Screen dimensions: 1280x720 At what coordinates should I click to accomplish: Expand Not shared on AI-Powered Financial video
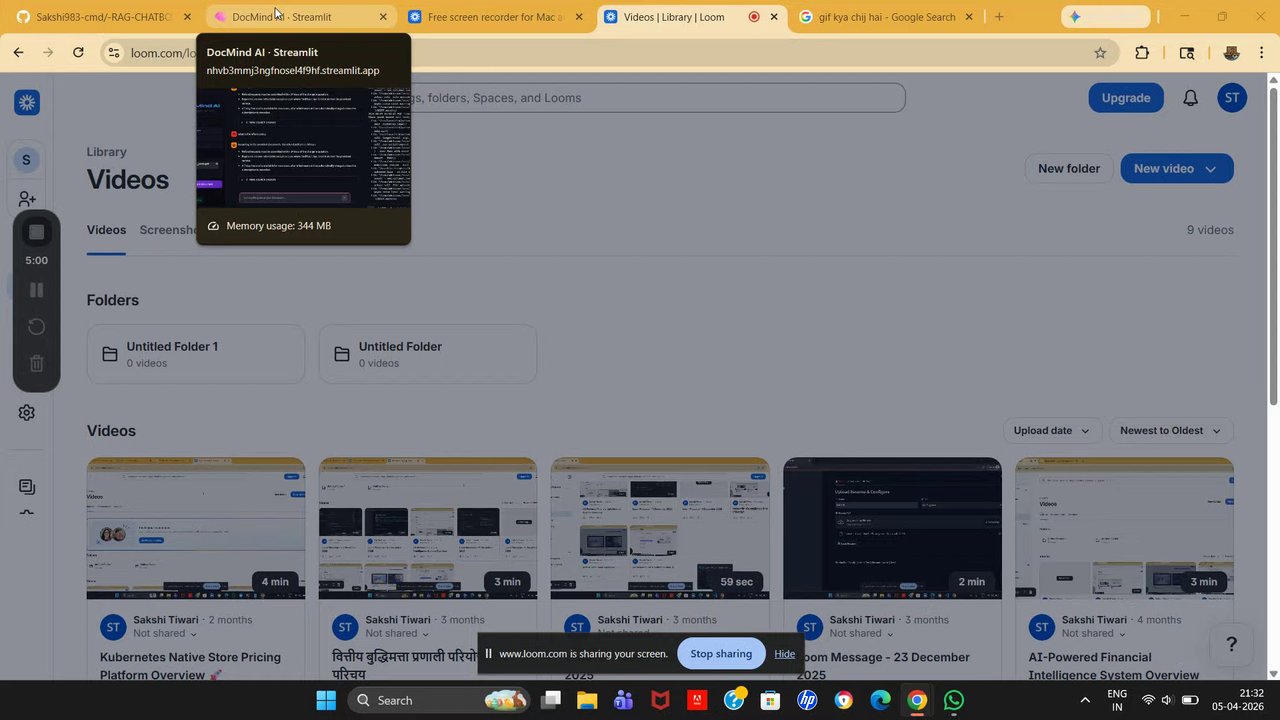(x=1094, y=634)
